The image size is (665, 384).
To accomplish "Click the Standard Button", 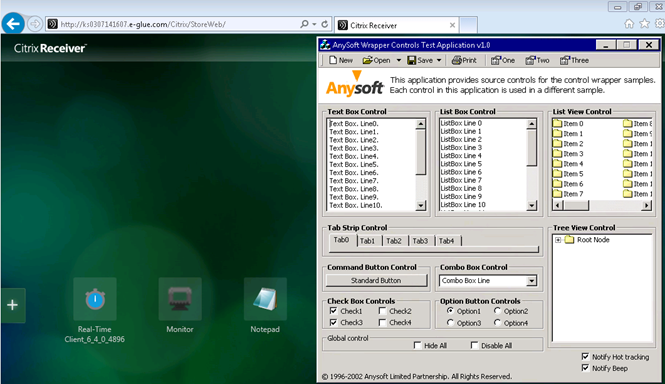I will click(376, 280).
